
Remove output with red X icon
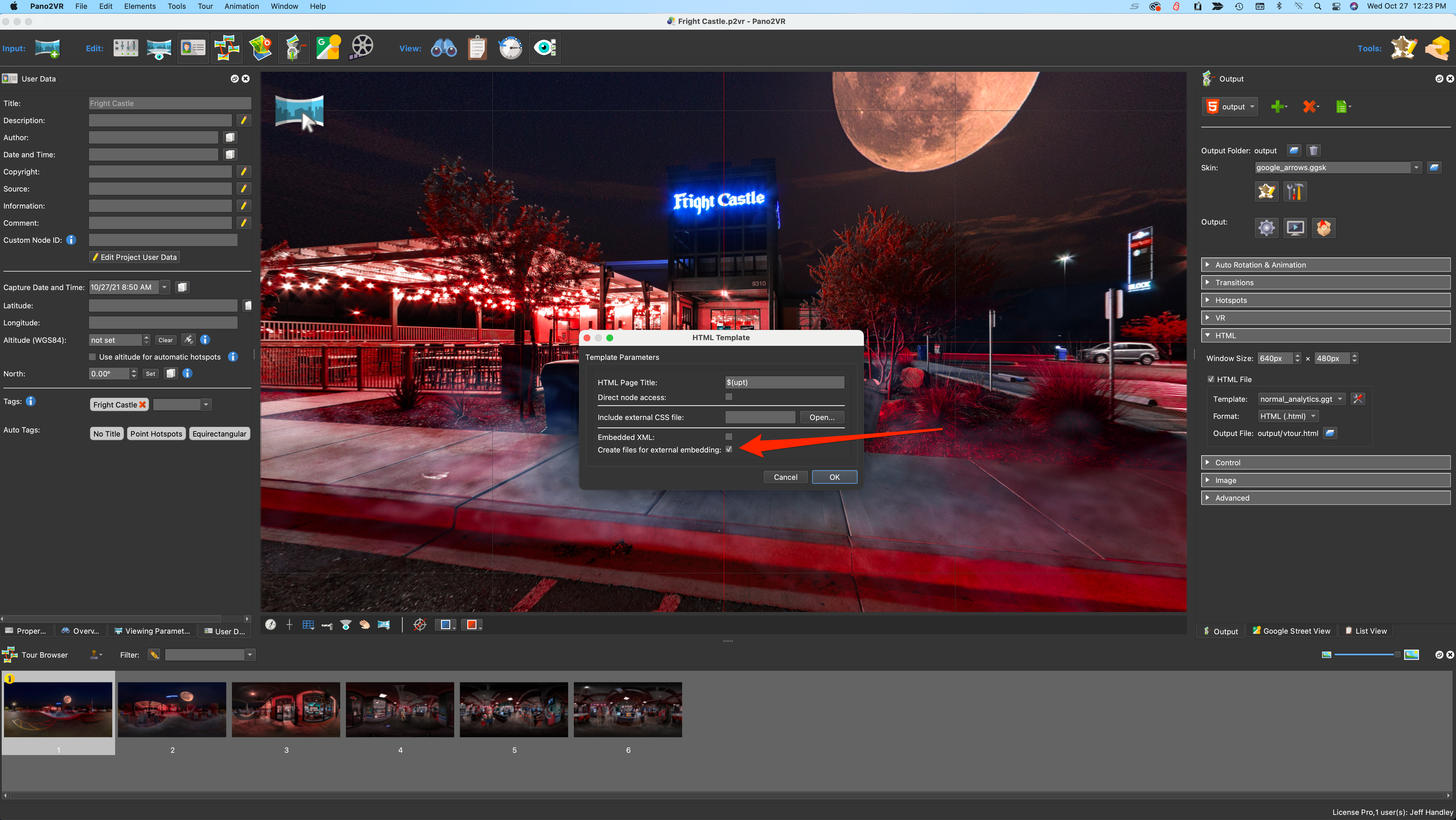point(1310,106)
